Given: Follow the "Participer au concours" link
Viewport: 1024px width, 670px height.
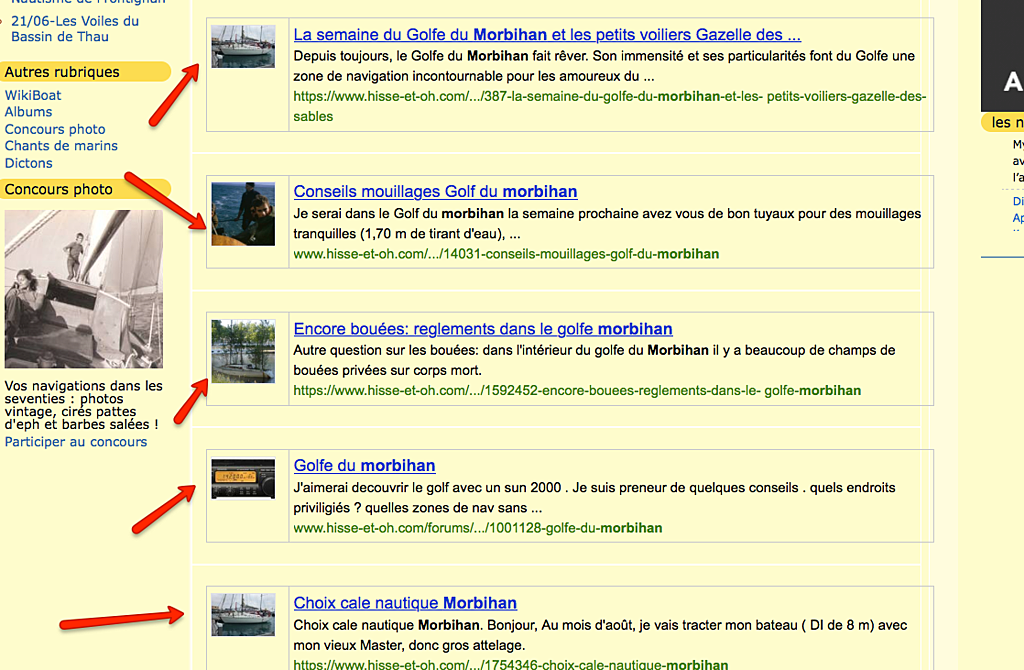Looking at the screenshot, I should pyautogui.click(x=76, y=442).
